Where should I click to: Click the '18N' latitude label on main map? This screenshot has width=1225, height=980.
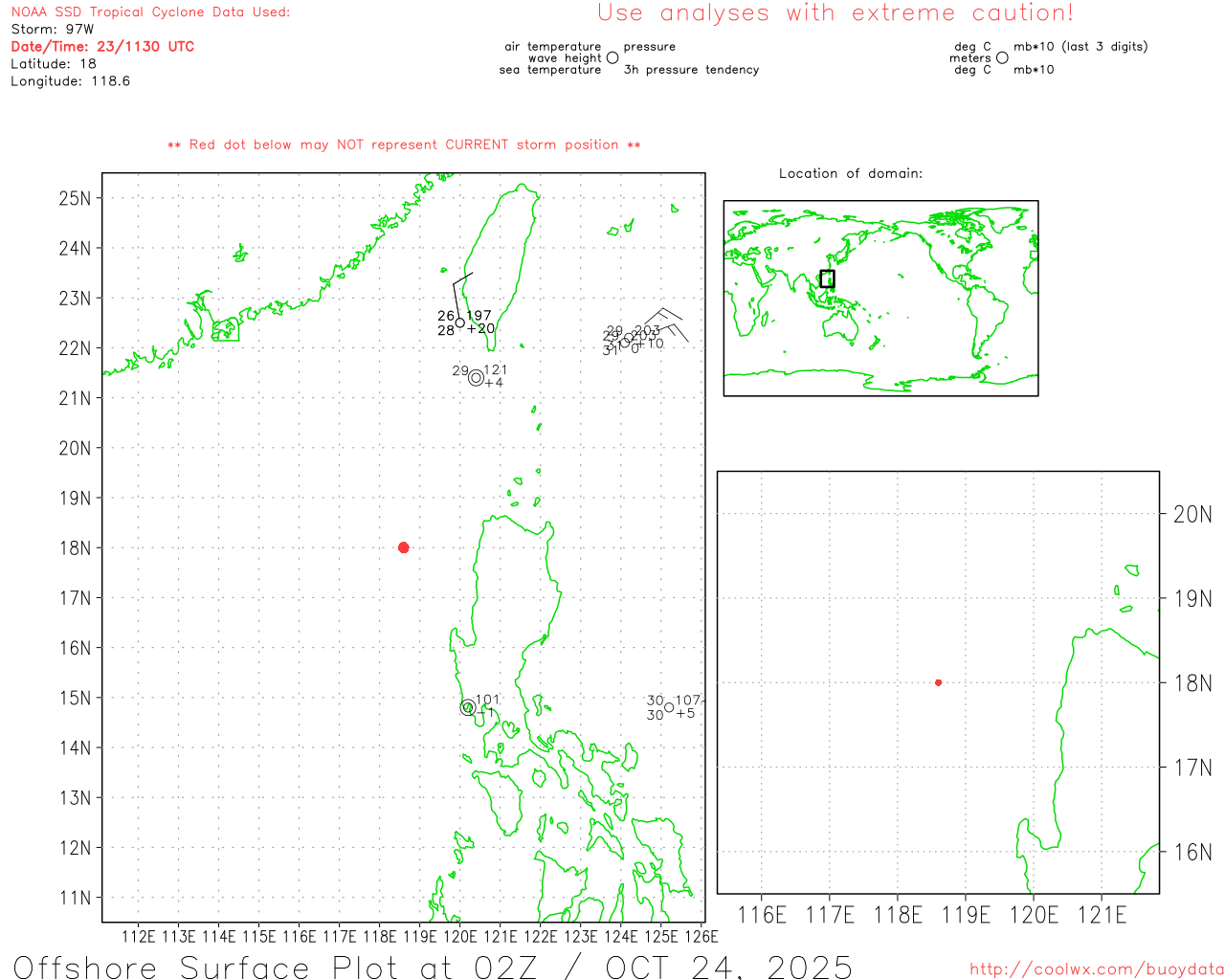coord(75,548)
